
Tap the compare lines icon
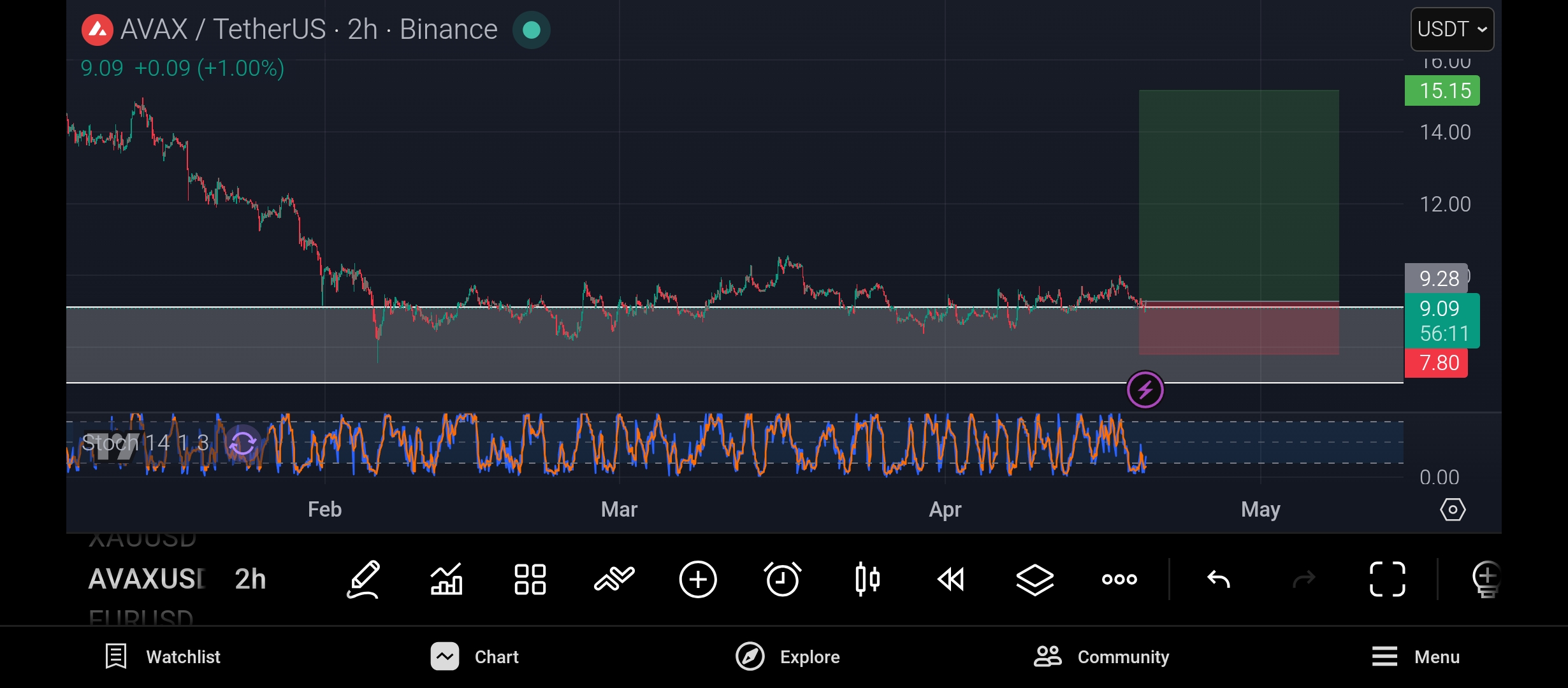pos(614,579)
